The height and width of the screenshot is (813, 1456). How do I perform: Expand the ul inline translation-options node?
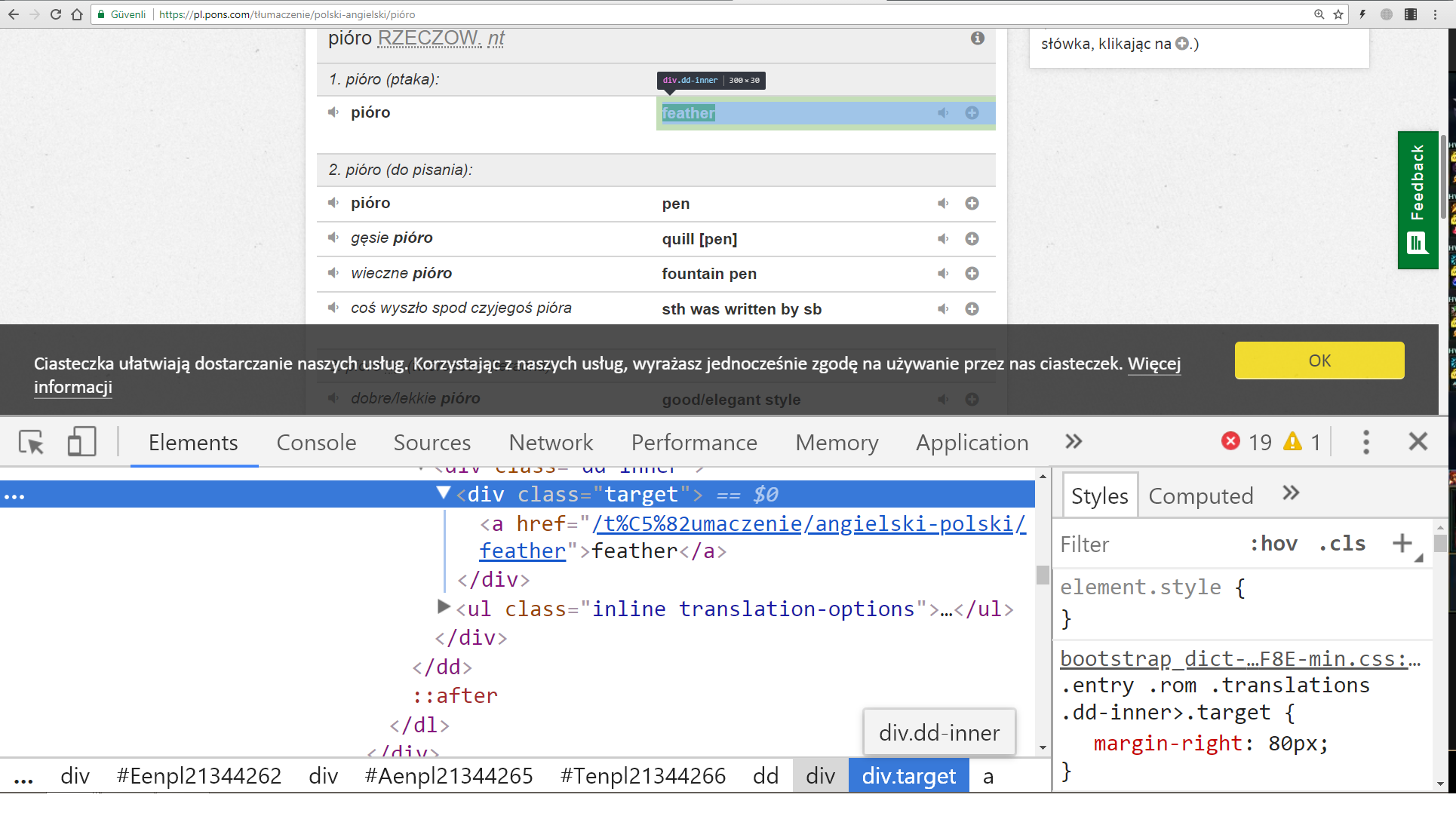pos(444,606)
